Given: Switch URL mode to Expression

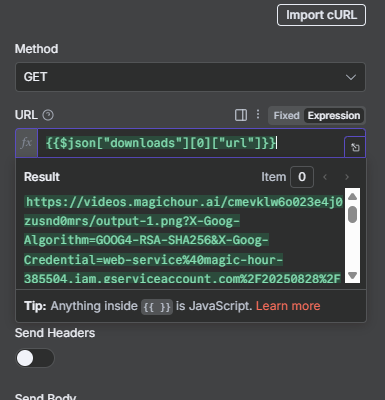Looking at the screenshot, I should tap(334, 116).
